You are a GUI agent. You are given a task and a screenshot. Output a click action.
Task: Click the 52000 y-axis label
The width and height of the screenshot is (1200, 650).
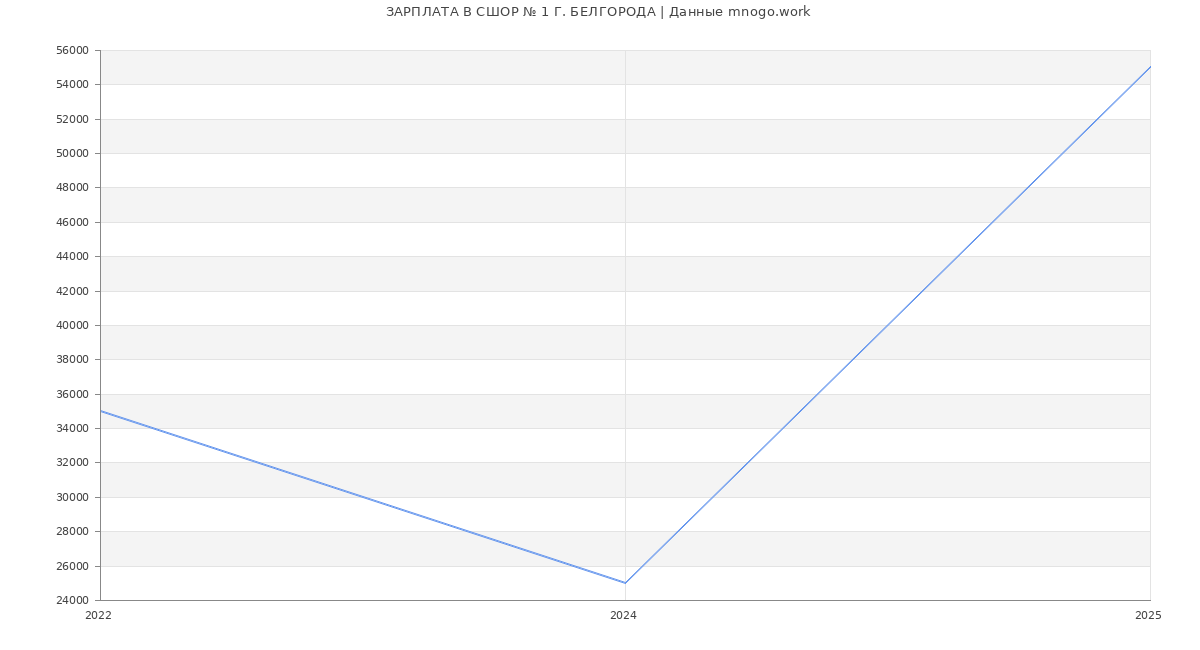tap(72, 119)
